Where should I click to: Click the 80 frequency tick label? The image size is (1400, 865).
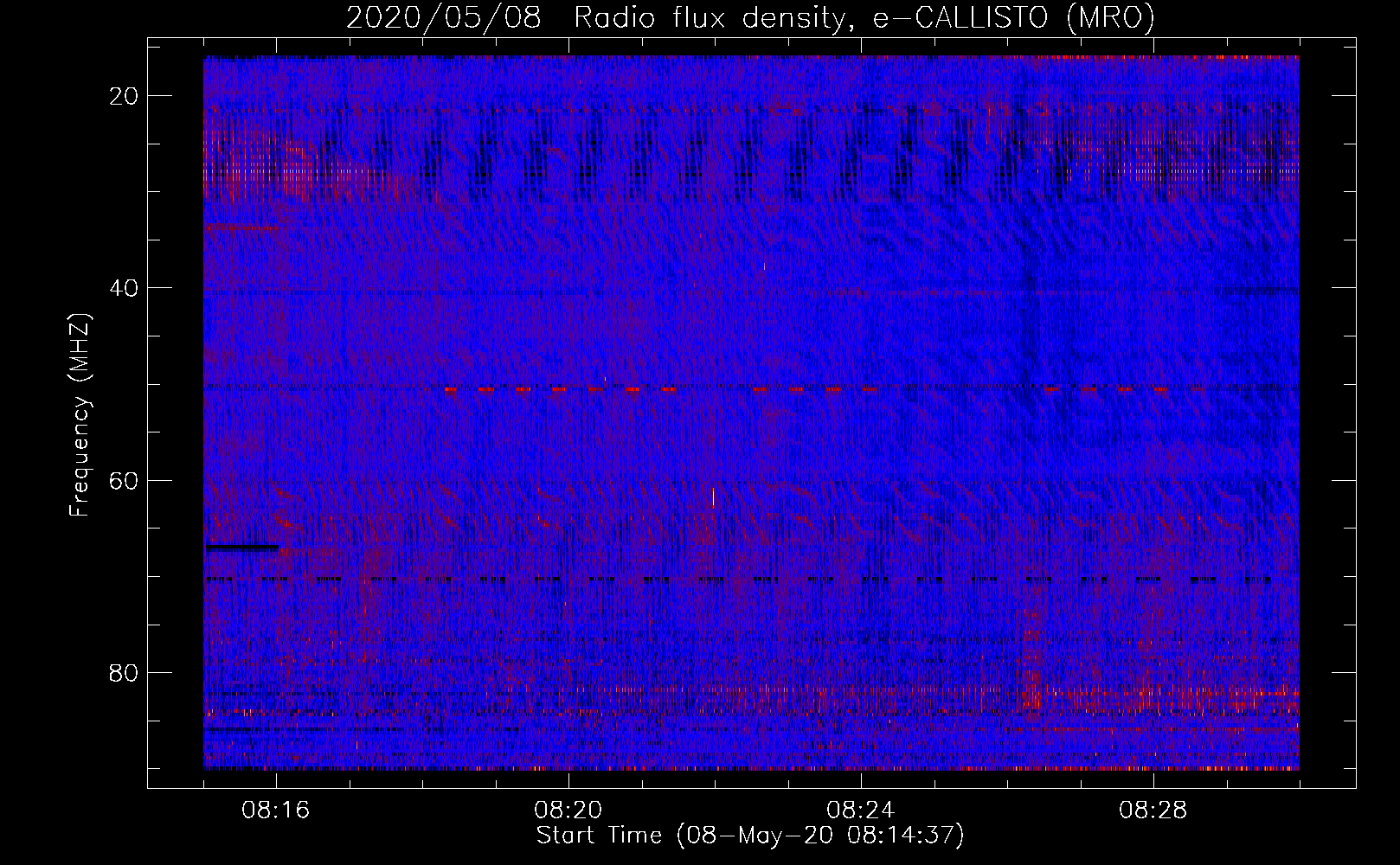point(125,672)
